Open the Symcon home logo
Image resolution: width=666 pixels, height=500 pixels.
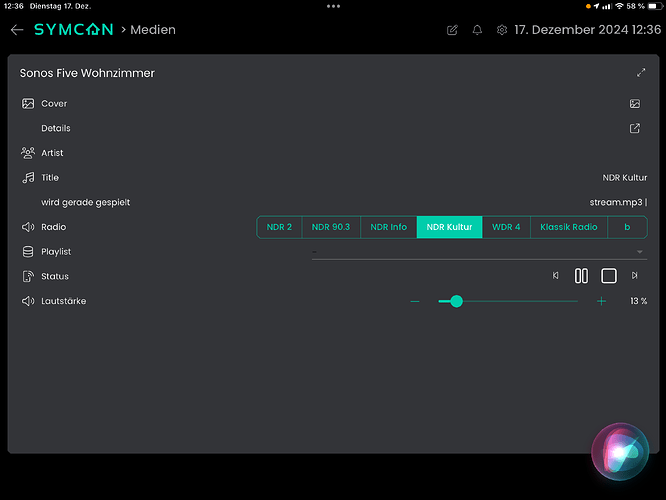click(73, 30)
